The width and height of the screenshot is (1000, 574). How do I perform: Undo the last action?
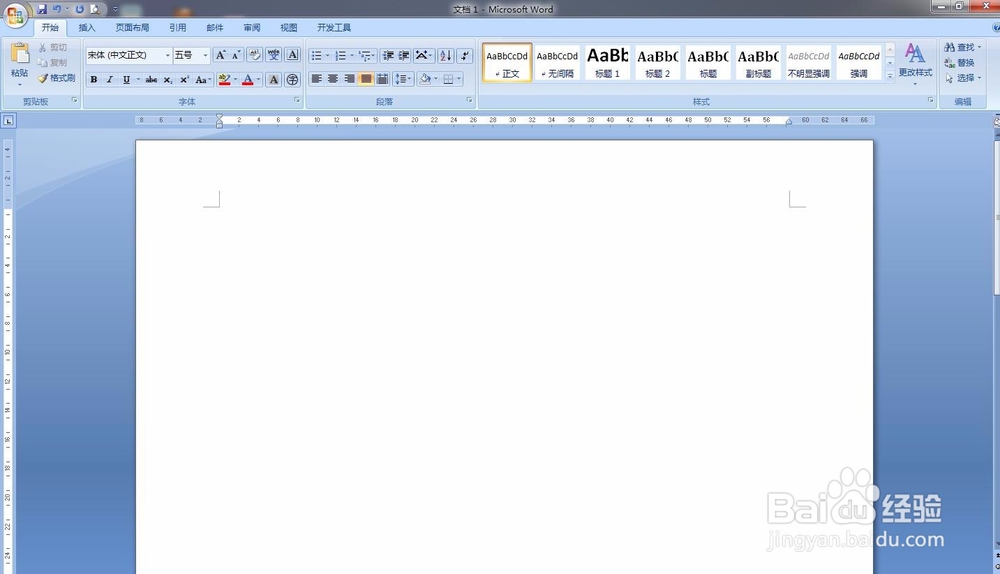[57, 9]
